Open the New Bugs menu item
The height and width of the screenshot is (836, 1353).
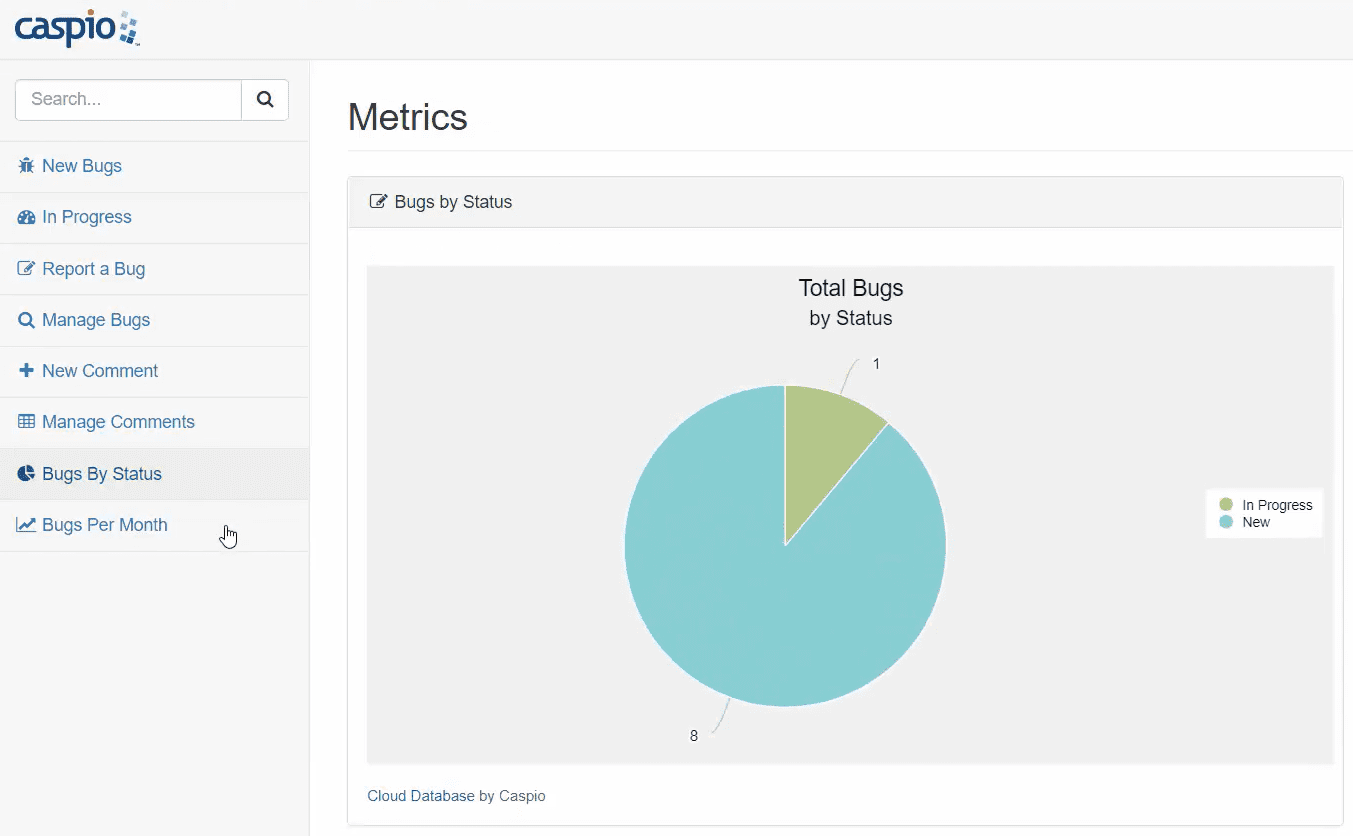coord(82,166)
